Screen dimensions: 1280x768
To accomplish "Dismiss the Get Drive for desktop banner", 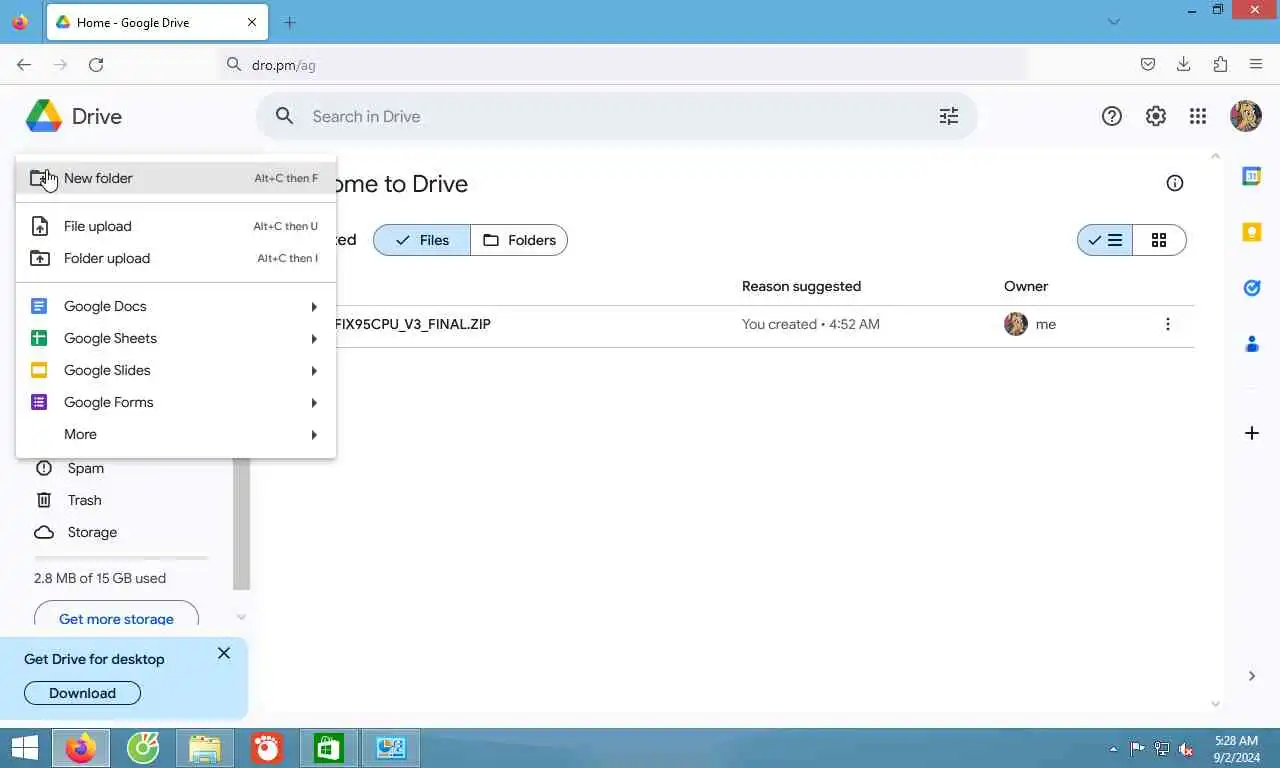I will click(x=224, y=653).
